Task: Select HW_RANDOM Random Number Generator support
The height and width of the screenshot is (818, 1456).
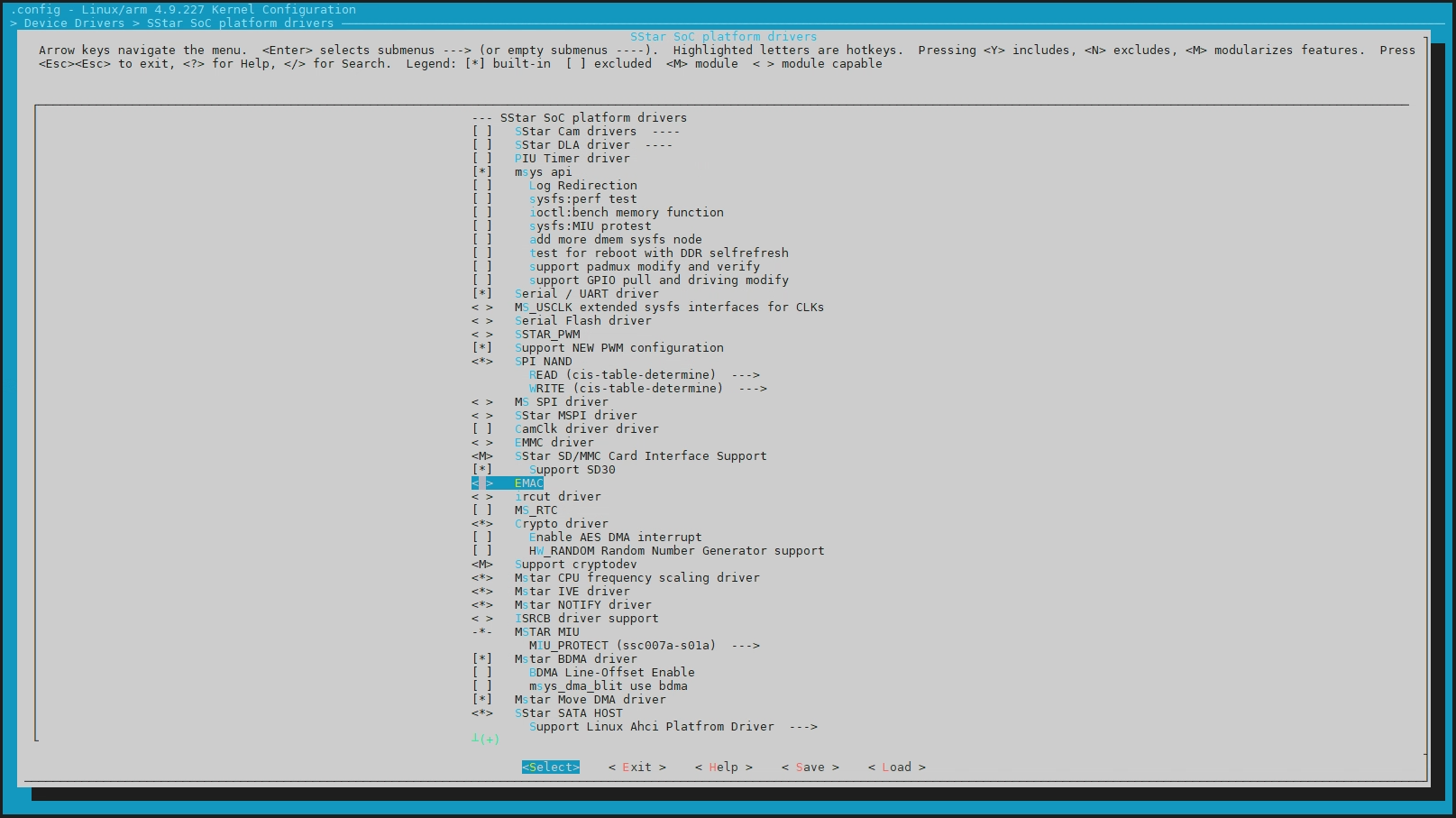Action: tap(648, 551)
